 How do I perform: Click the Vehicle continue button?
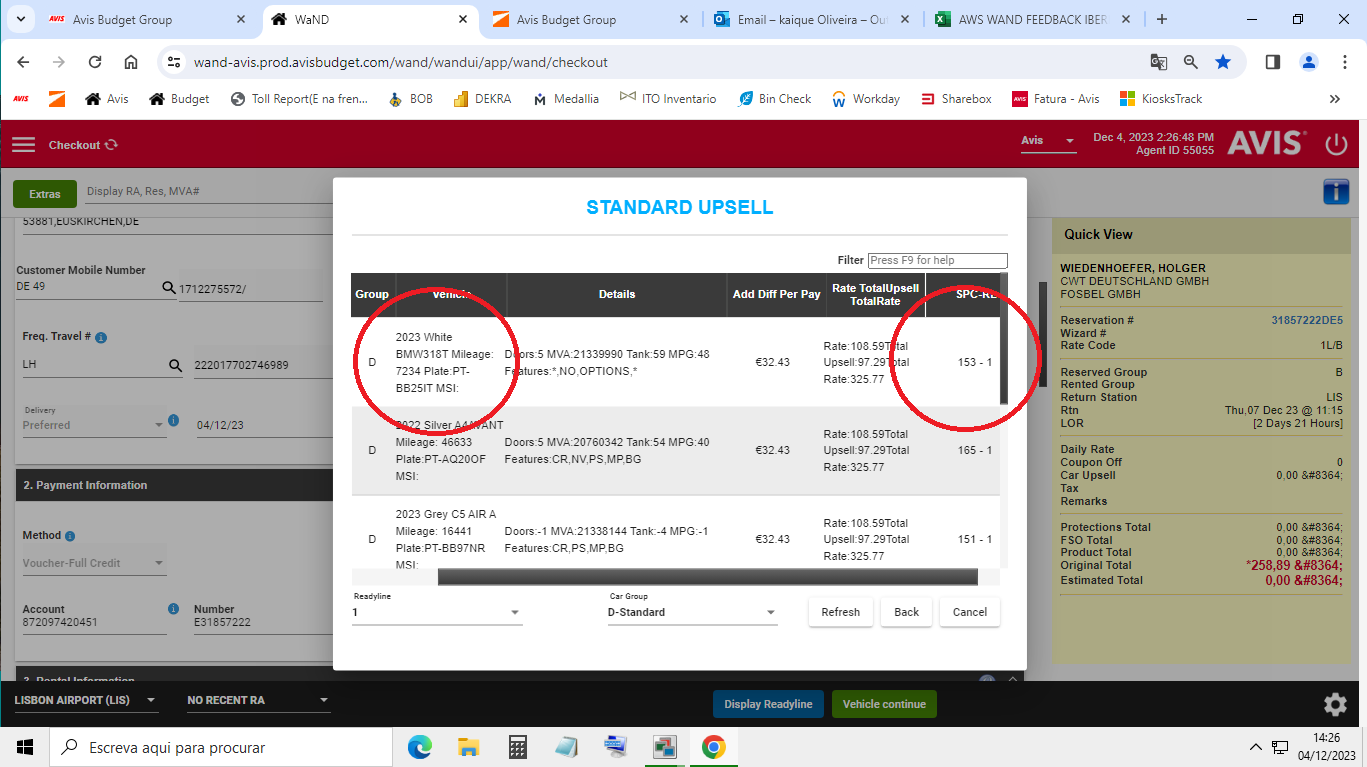pos(884,704)
